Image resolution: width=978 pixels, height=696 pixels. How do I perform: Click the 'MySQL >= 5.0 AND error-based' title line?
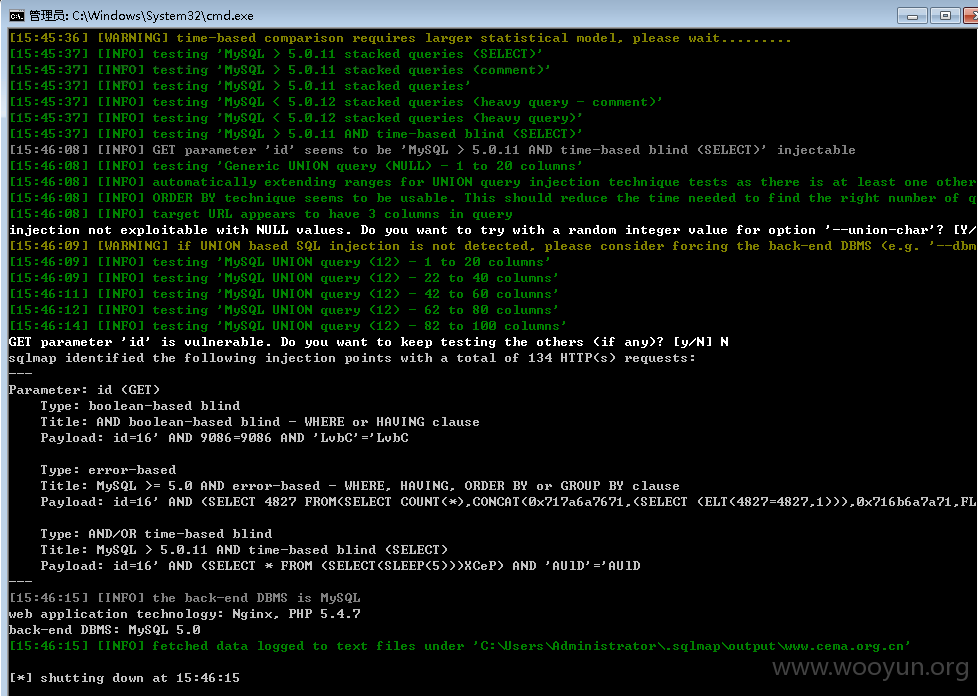click(x=360, y=486)
